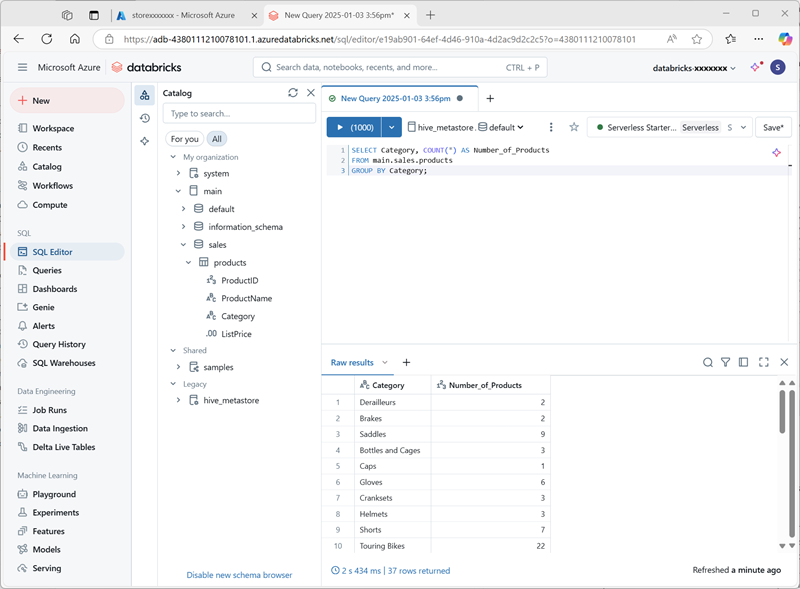Select the Catalog browser icon in side strip
800x589 pixels.
(145, 95)
